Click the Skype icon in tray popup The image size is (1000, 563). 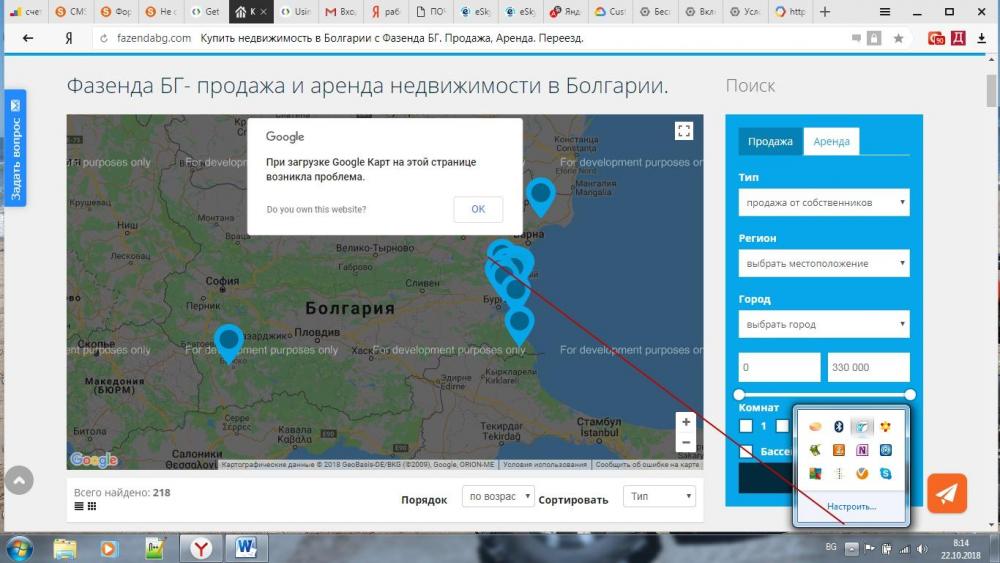click(x=885, y=473)
